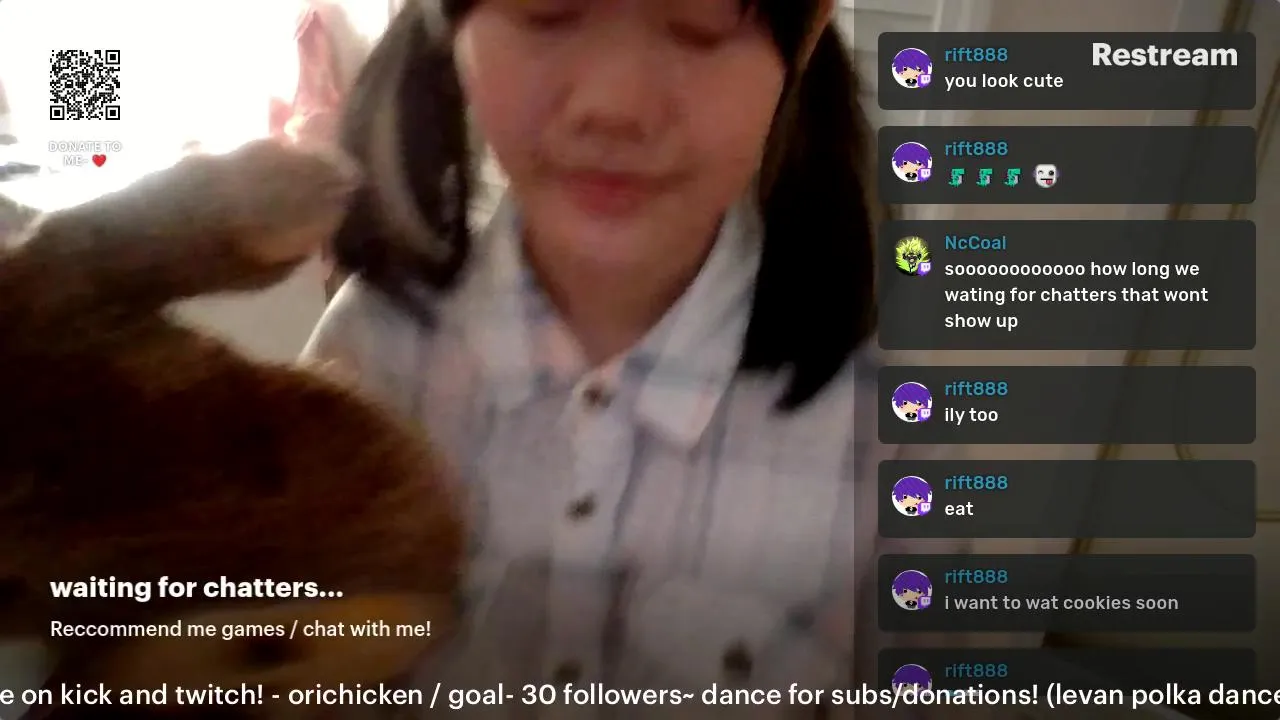1280x720 pixels.
Task: Click the donation QR code
Action: click(85, 85)
